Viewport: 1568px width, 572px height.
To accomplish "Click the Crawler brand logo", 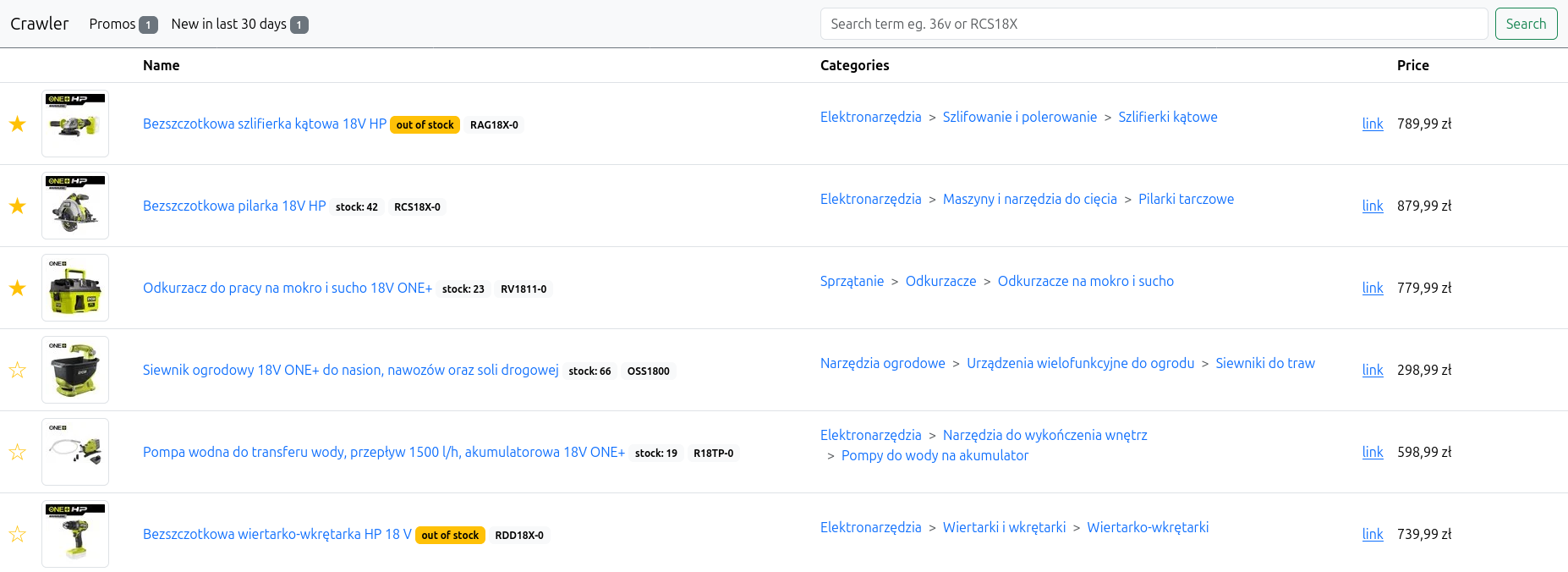I will (x=39, y=24).
